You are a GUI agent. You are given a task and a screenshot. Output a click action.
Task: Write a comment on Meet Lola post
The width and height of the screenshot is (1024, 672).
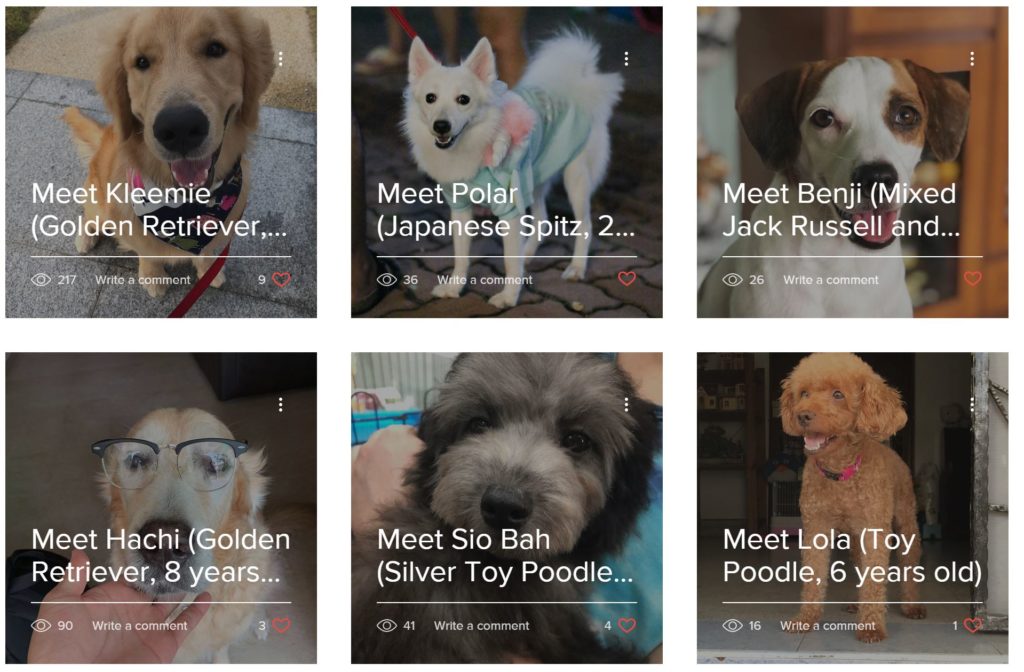[827, 625]
